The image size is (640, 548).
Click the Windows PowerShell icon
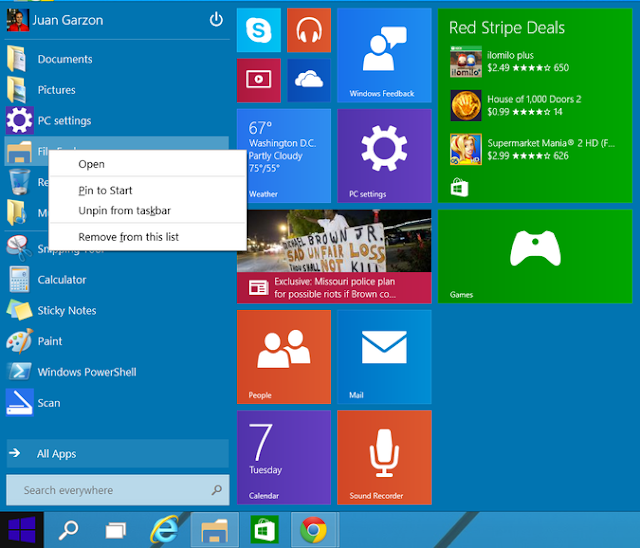coord(19,372)
